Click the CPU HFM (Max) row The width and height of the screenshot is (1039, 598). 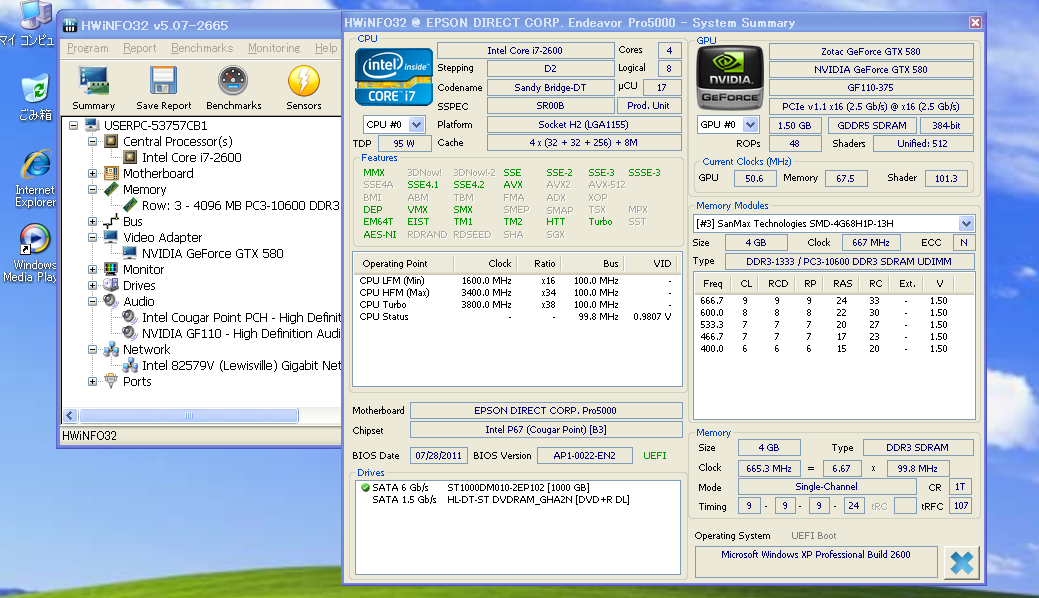516,293
